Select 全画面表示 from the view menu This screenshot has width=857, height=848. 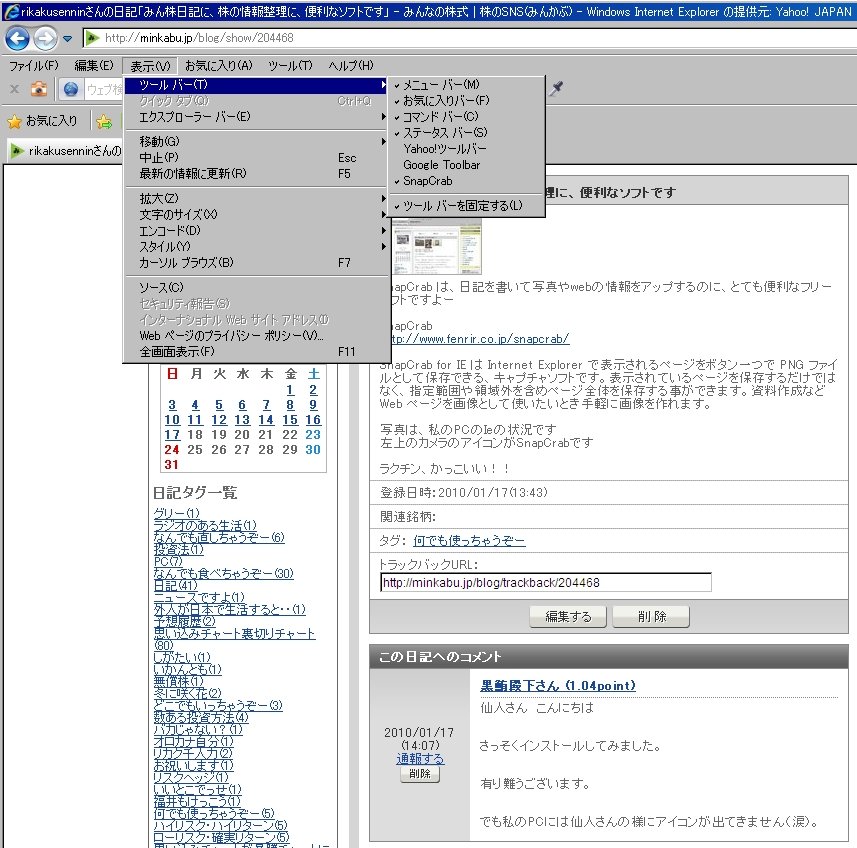click(176, 352)
